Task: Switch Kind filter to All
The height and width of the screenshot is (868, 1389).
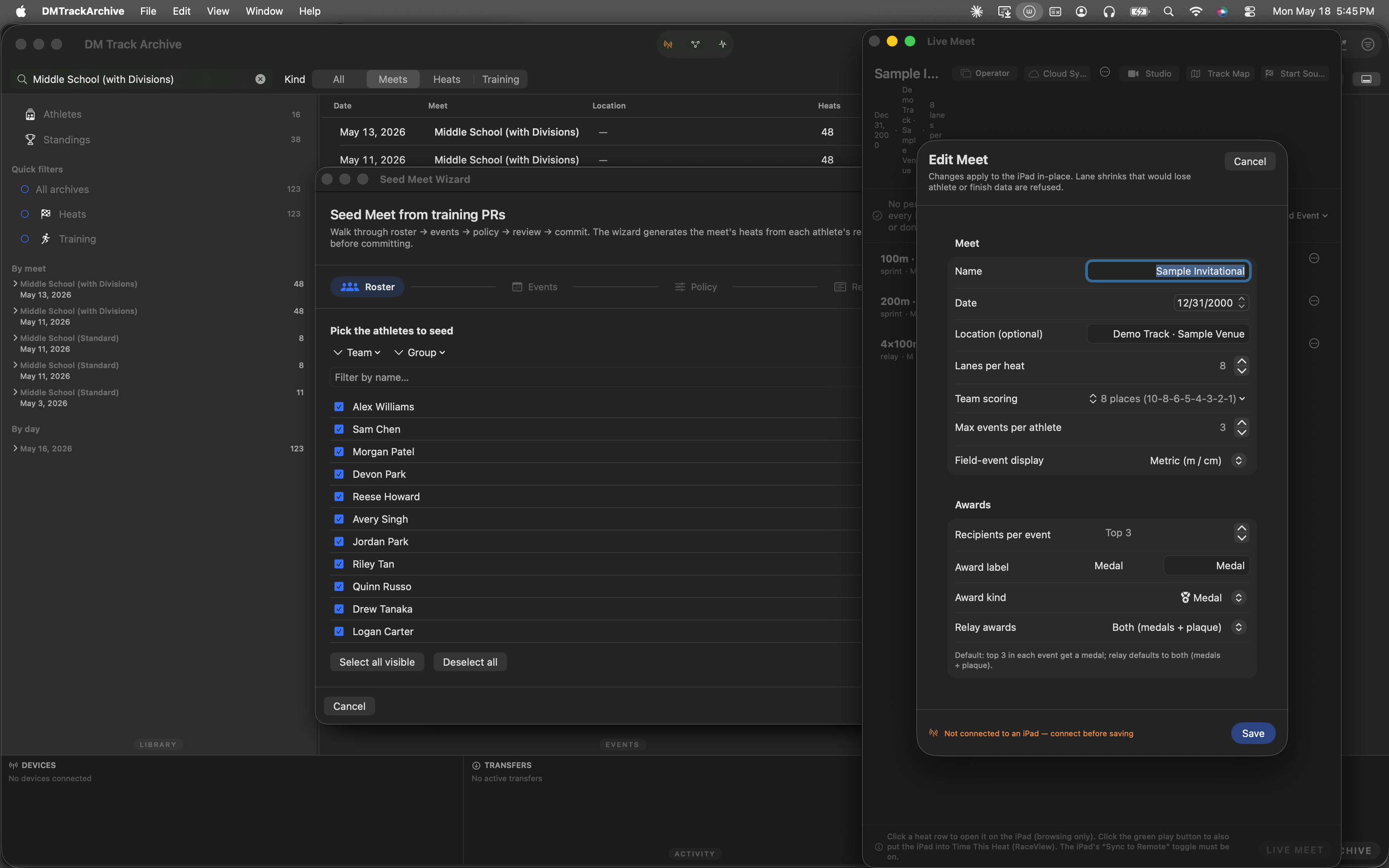Action: (339, 79)
